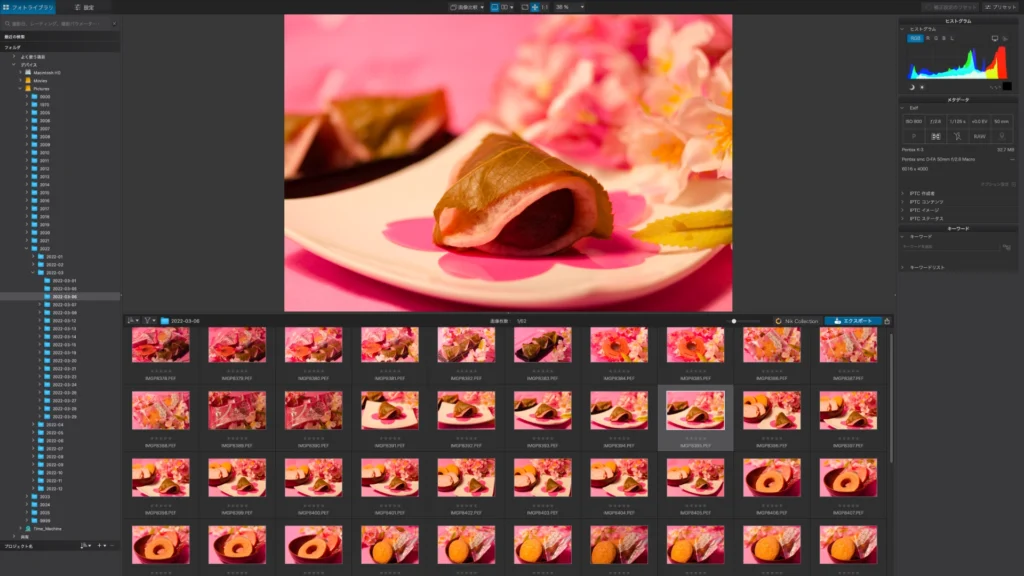This screenshot has width=1024, height=576.
Task: Click the monitor icon in histogram panel
Action: coord(995,38)
